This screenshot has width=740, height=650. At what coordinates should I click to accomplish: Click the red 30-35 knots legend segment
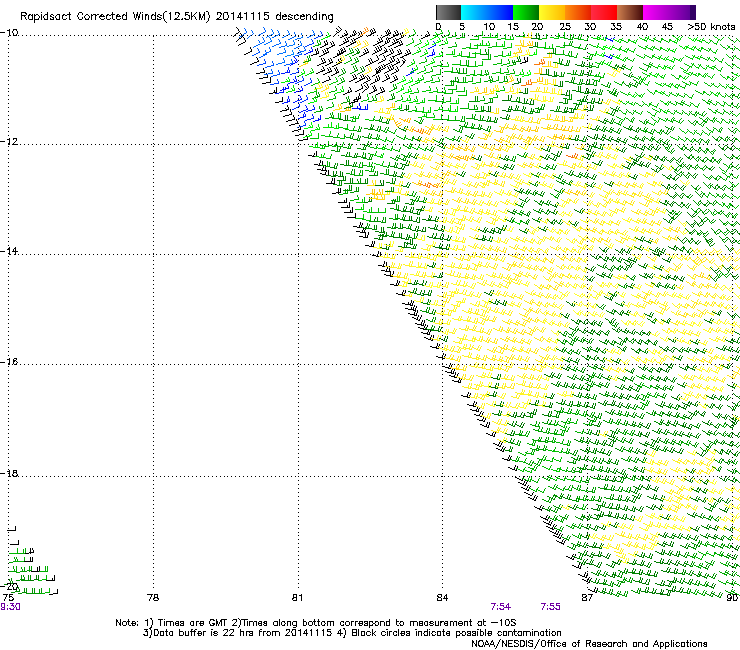pos(604,12)
